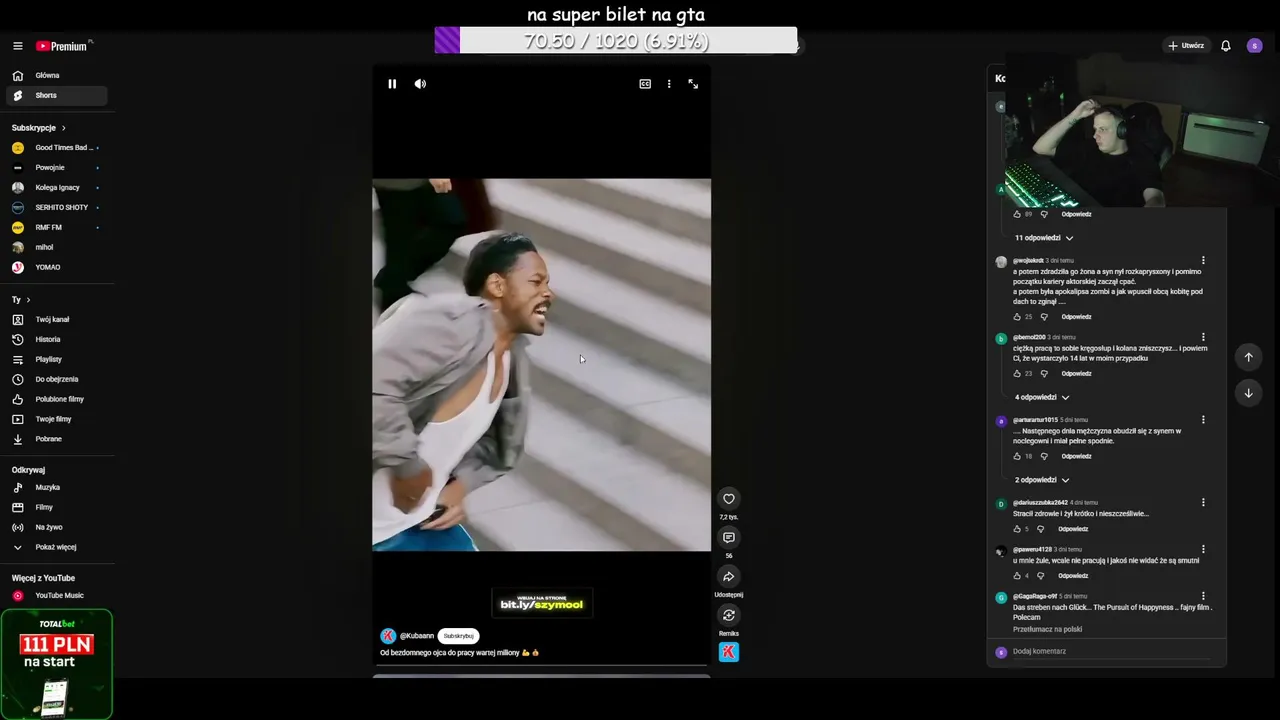Open Kolega Ignacy subscription channel
The height and width of the screenshot is (720, 1280).
click(56, 188)
